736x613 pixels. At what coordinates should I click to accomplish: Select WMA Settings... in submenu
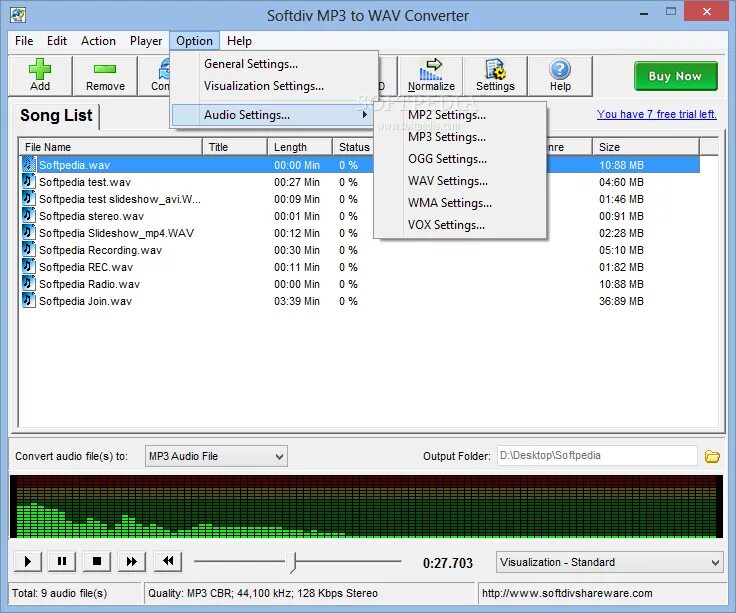tap(460, 203)
